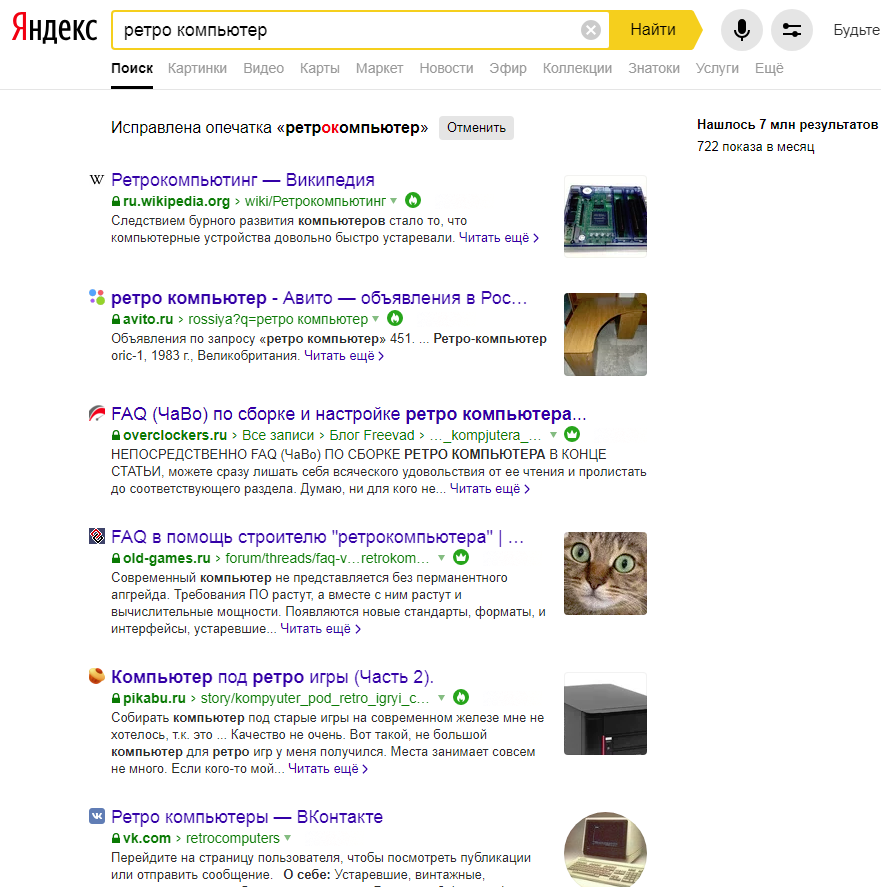This screenshot has height=887, width=881.
Task: Expand dropdown arrow after vk.com retrocomputers
Action: (x=287, y=838)
